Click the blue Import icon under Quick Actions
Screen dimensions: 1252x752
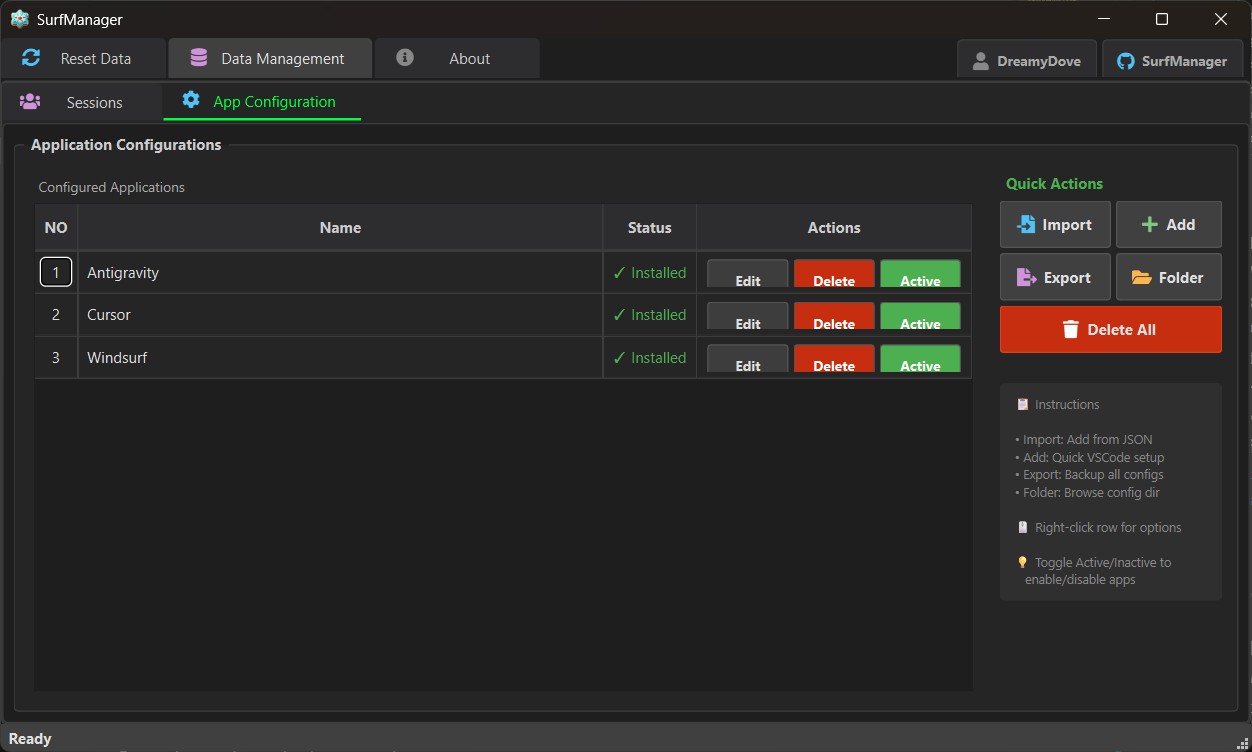click(x=1026, y=224)
